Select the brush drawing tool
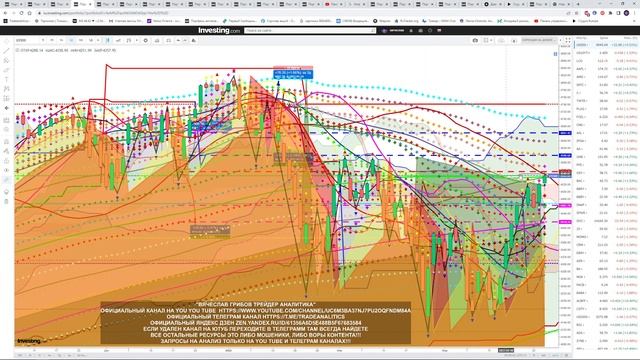 [6, 70]
